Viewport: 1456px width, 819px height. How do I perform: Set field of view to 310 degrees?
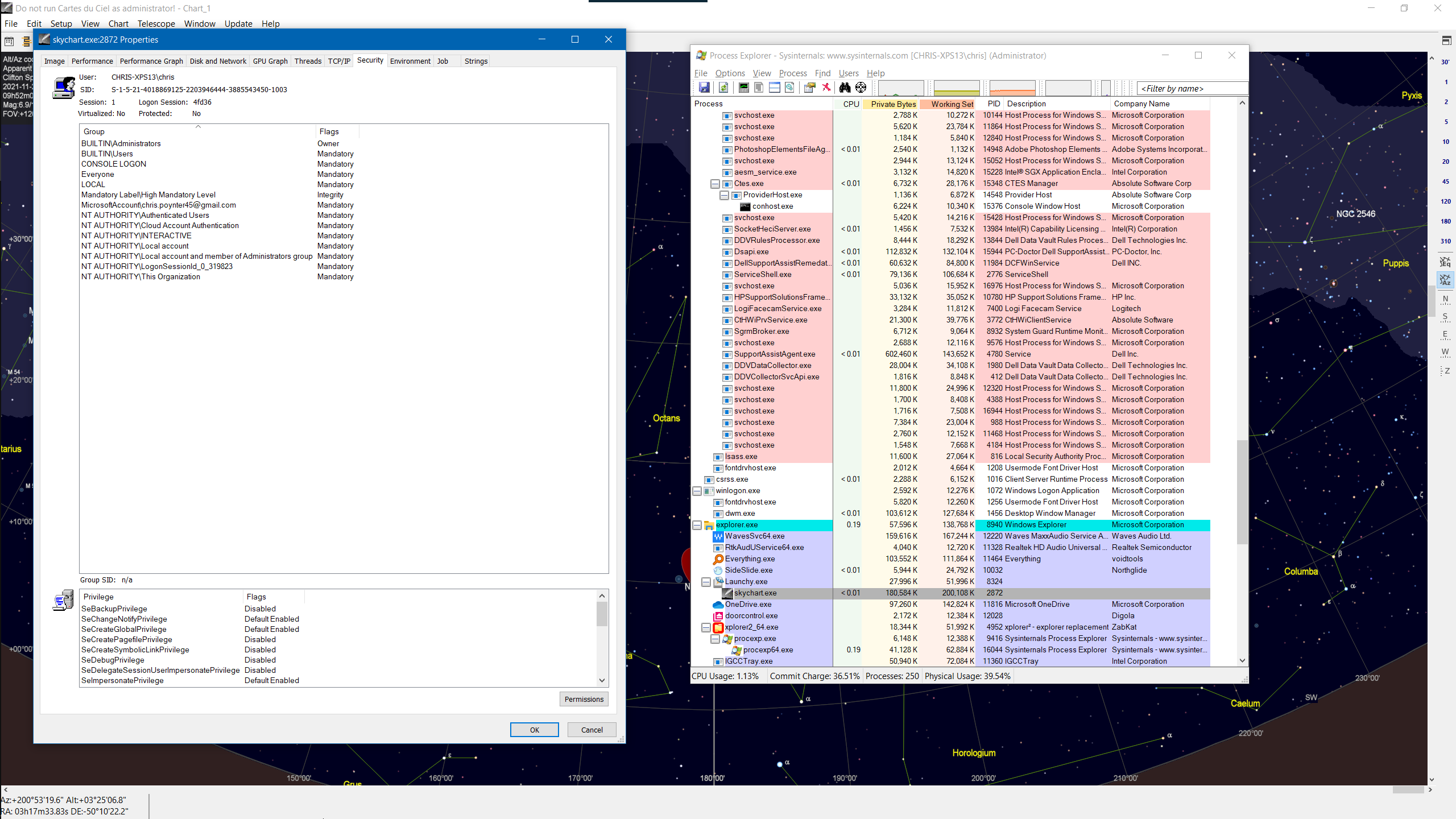click(1446, 241)
